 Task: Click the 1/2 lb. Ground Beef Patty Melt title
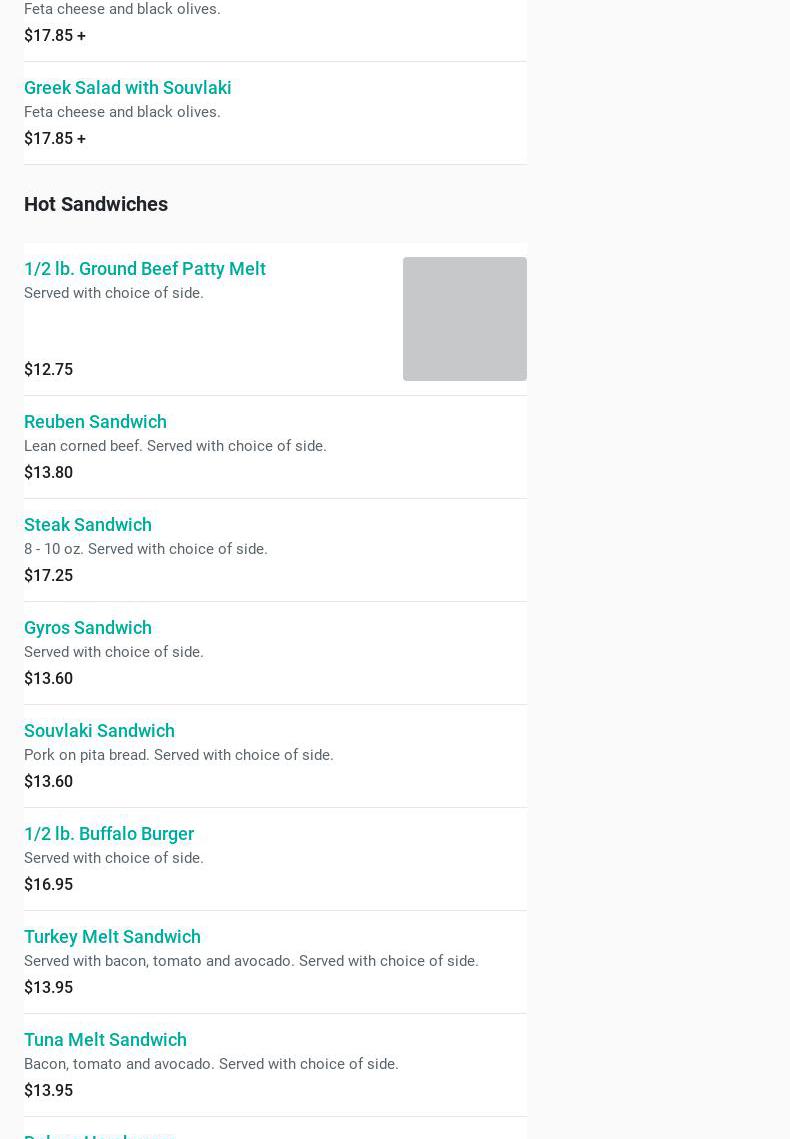[x=144, y=269]
